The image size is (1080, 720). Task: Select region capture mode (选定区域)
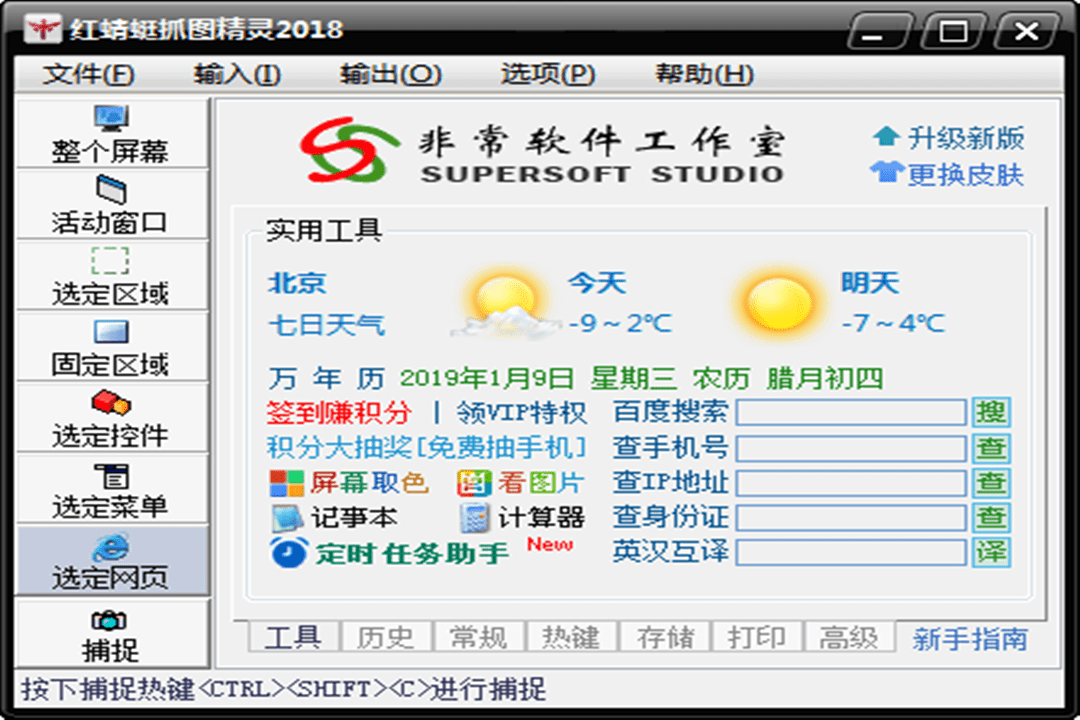pyautogui.click(x=110, y=260)
